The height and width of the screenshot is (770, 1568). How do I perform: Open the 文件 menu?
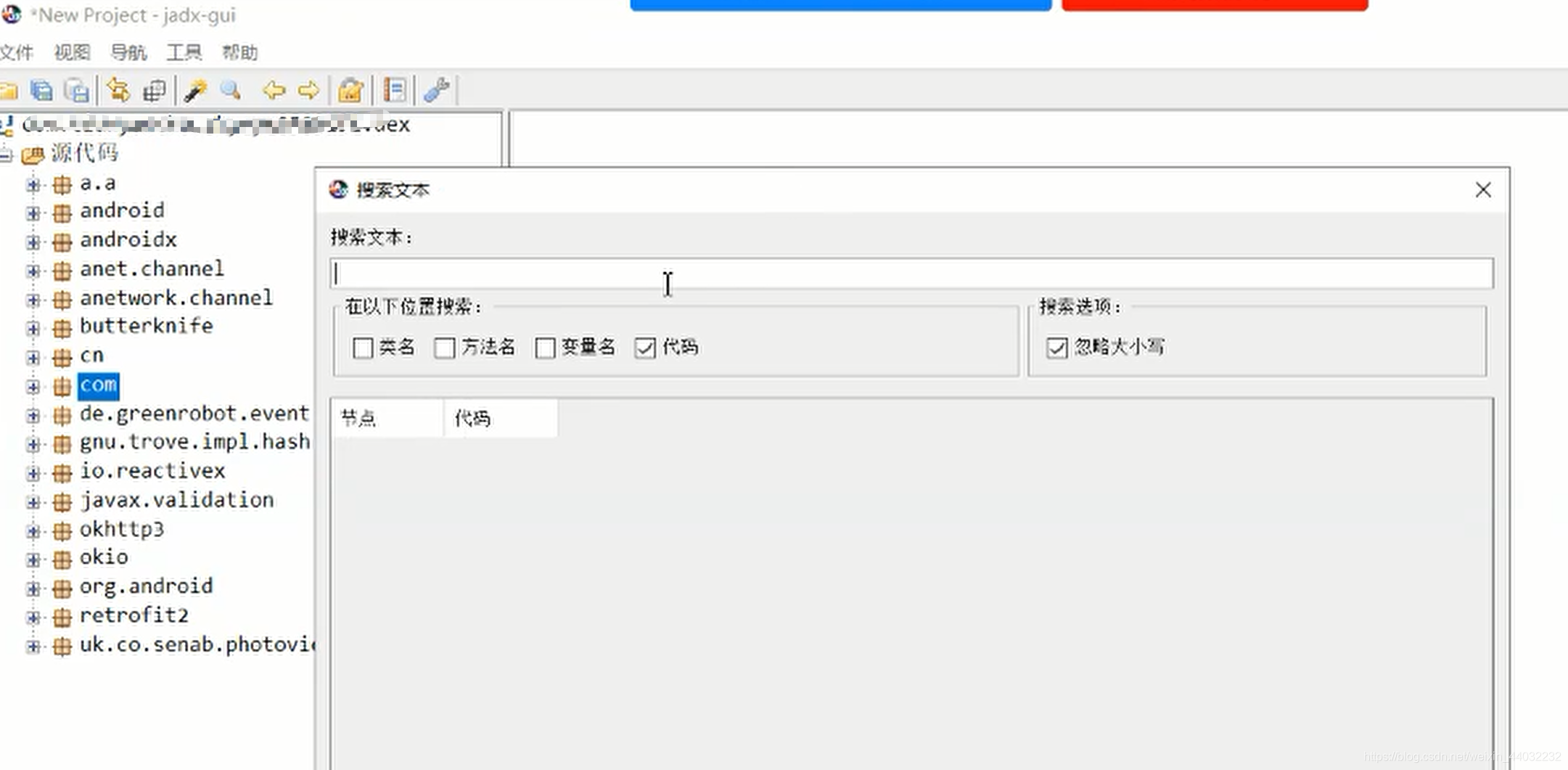tap(16, 52)
